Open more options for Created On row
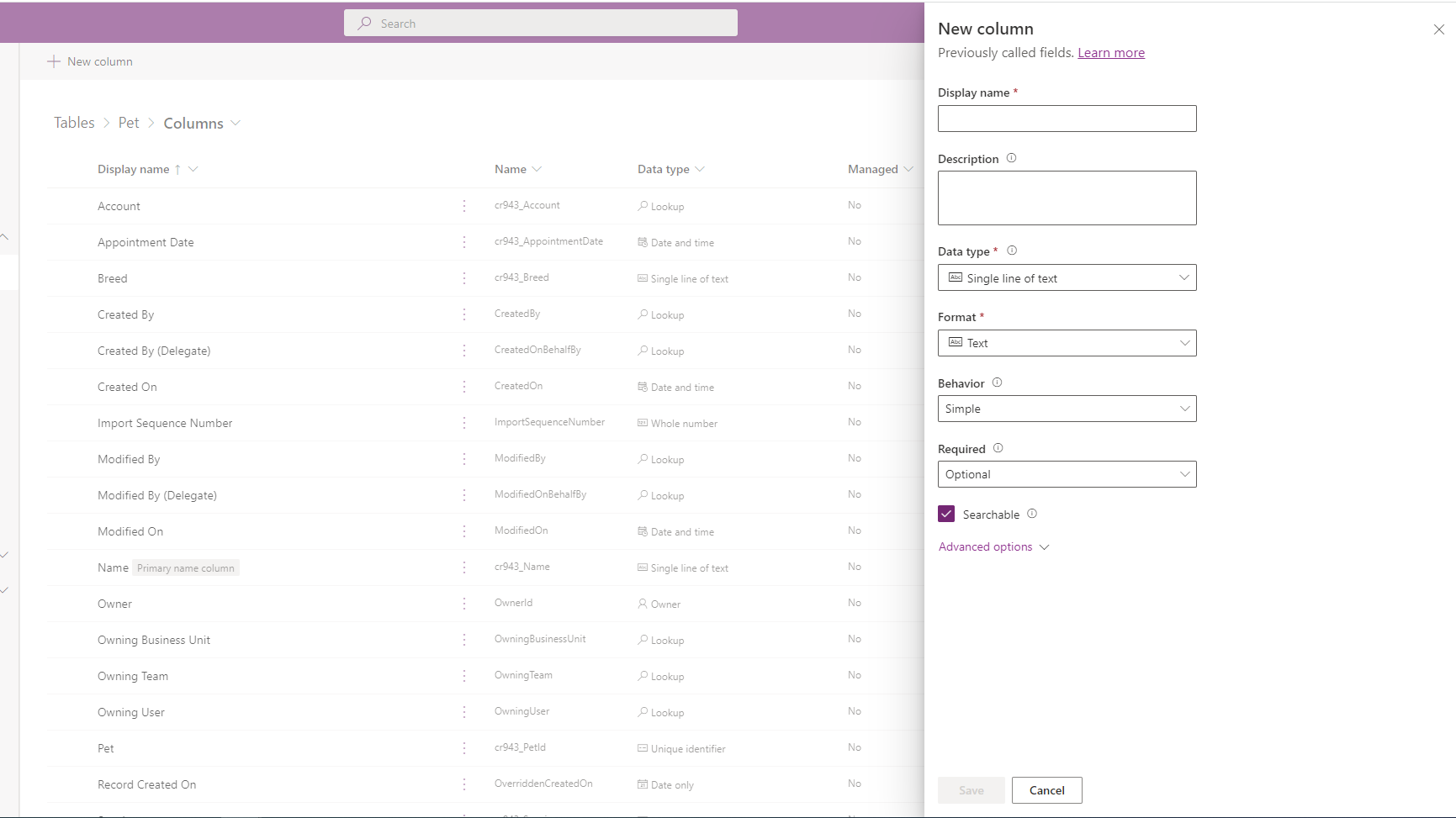 [464, 387]
